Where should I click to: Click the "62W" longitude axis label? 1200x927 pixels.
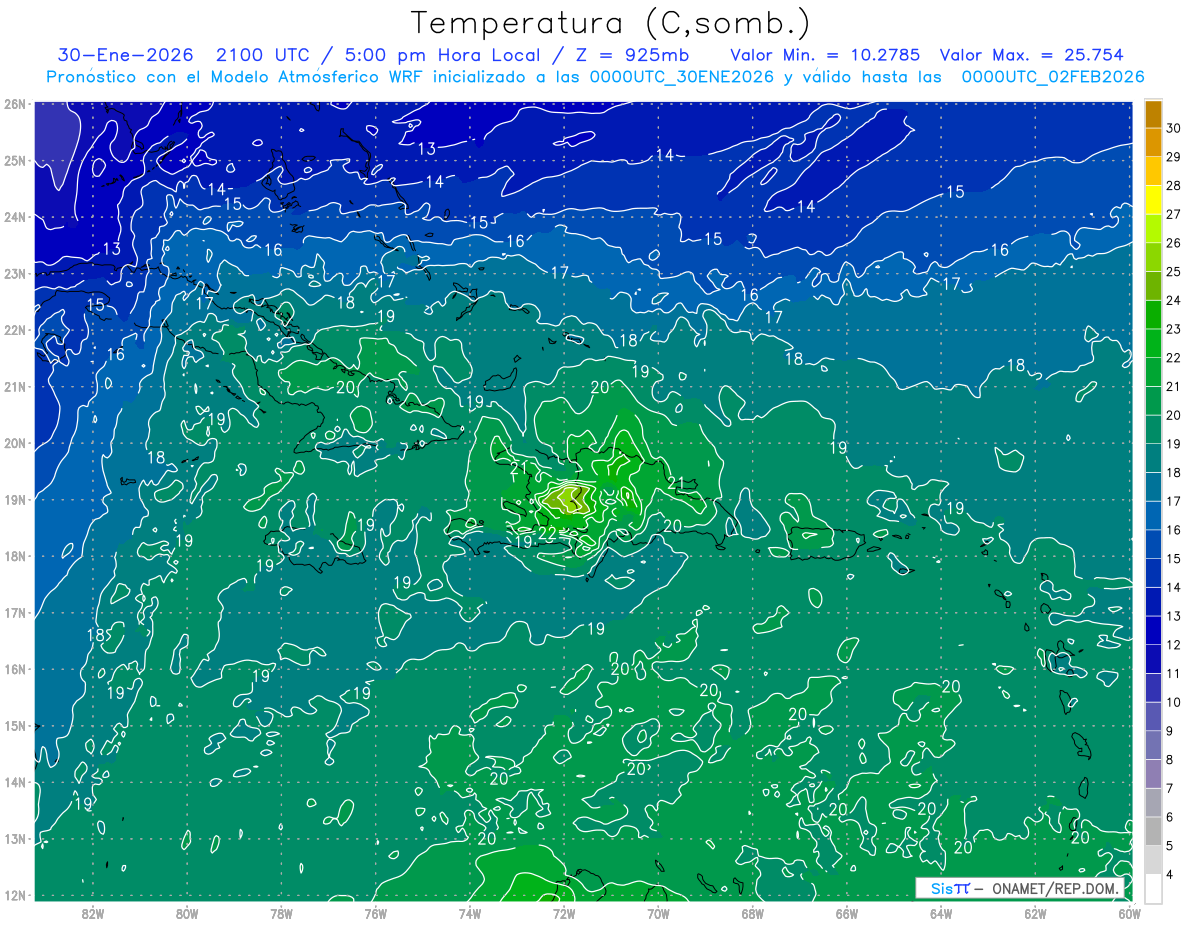click(1035, 913)
